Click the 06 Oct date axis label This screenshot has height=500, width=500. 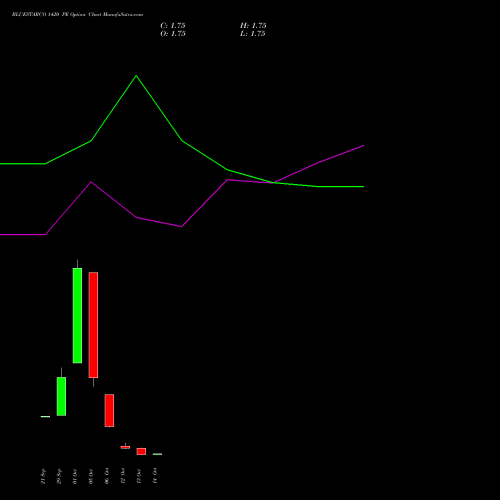click(107, 476)
